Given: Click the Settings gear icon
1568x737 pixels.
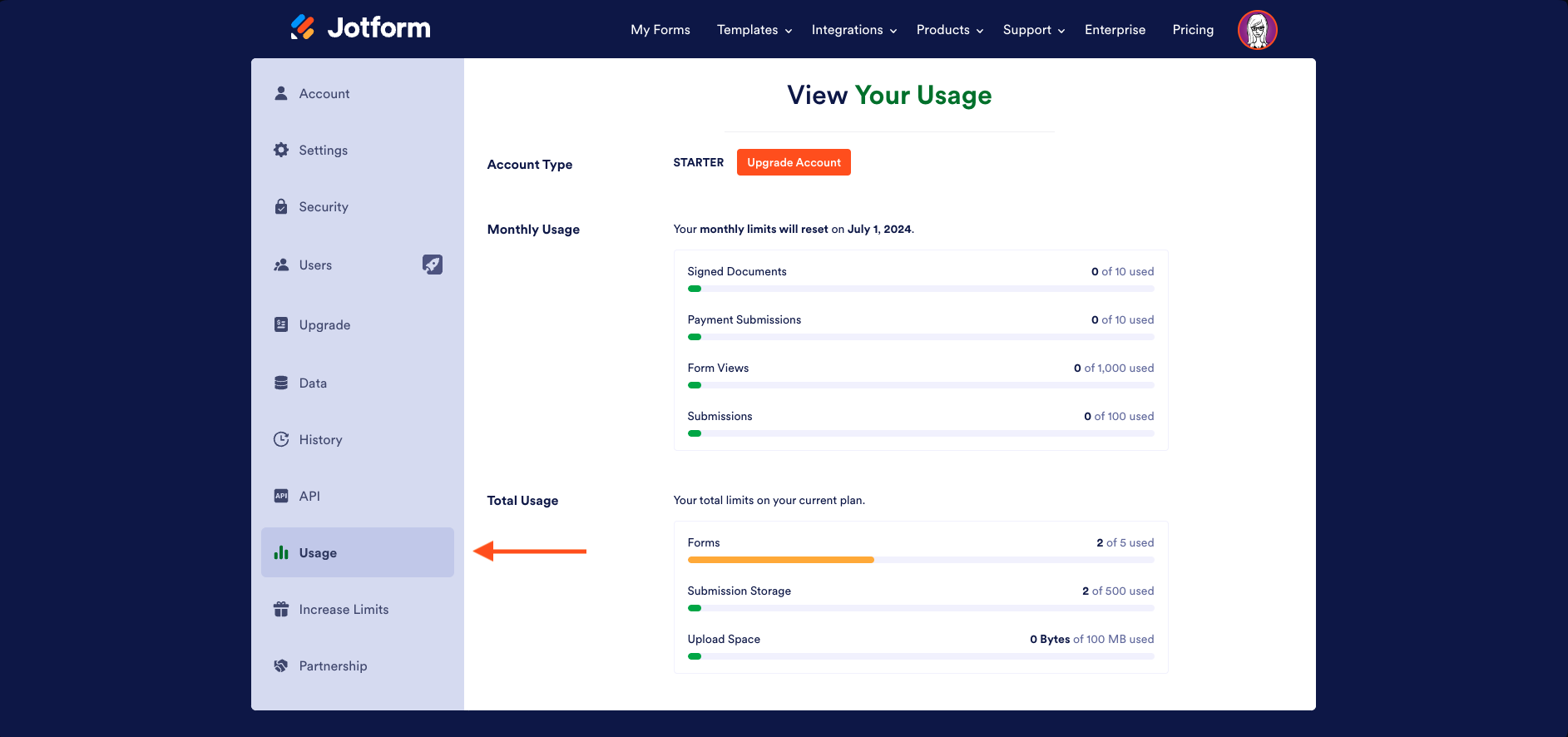Looking at the screenshot, I should point(281,150).
